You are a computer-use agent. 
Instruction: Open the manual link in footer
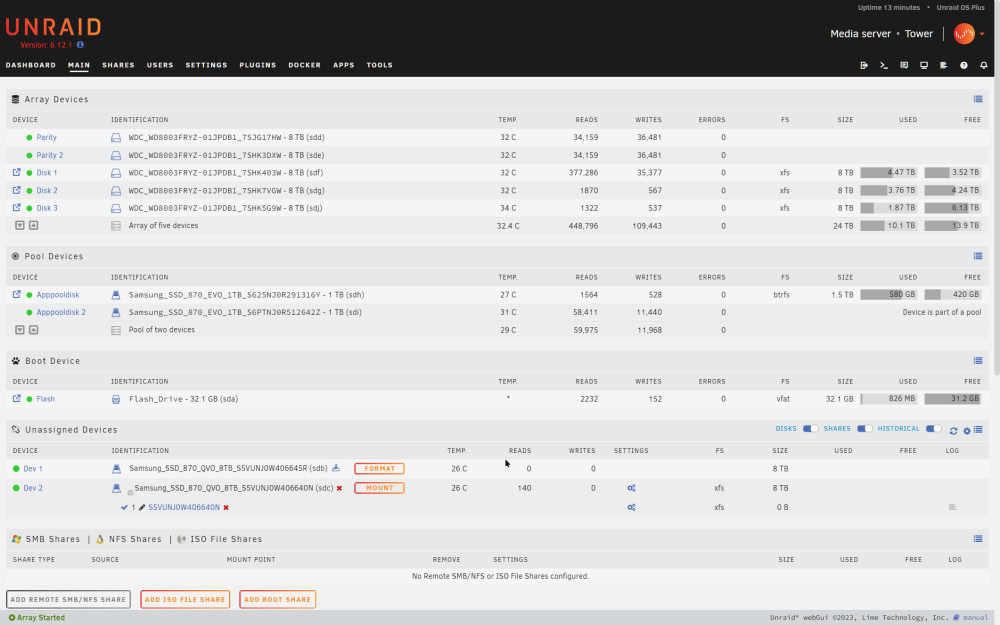coord(975,617)
